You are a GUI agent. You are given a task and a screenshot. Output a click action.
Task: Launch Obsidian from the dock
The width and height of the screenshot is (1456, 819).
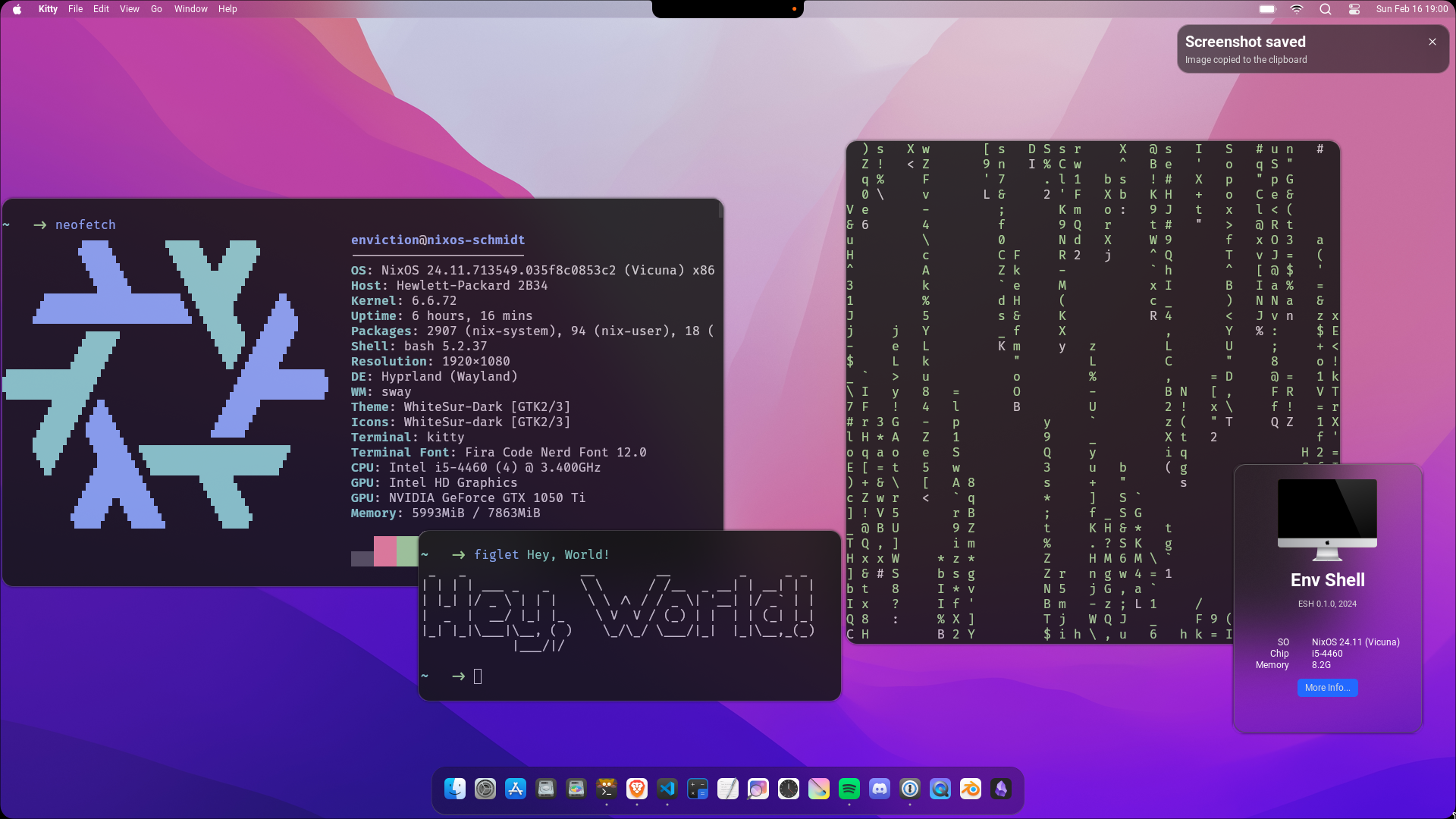[1001, 789]
